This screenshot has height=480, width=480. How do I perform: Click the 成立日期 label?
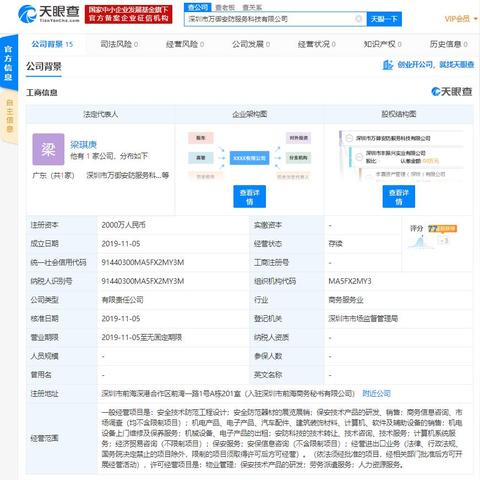click(x=44, y=244)
